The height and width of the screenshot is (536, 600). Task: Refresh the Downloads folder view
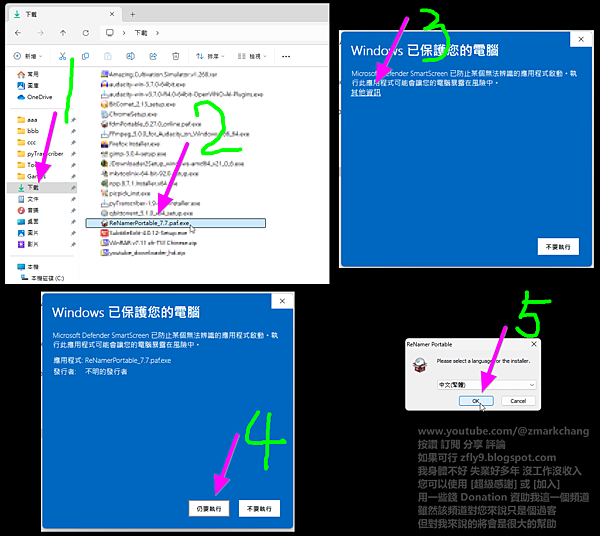(86, 33)
